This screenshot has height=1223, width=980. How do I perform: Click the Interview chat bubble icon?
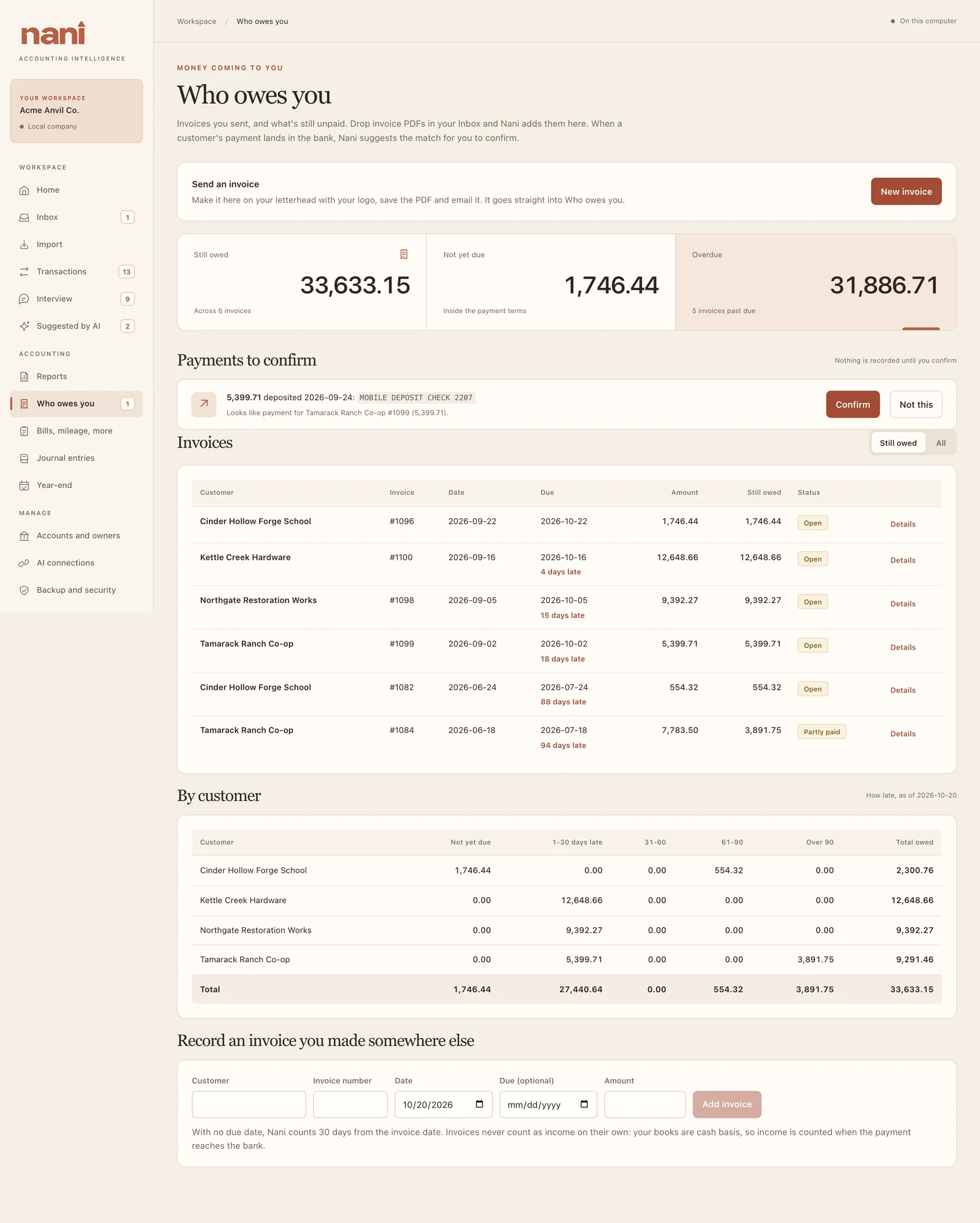tap(24, 299)
